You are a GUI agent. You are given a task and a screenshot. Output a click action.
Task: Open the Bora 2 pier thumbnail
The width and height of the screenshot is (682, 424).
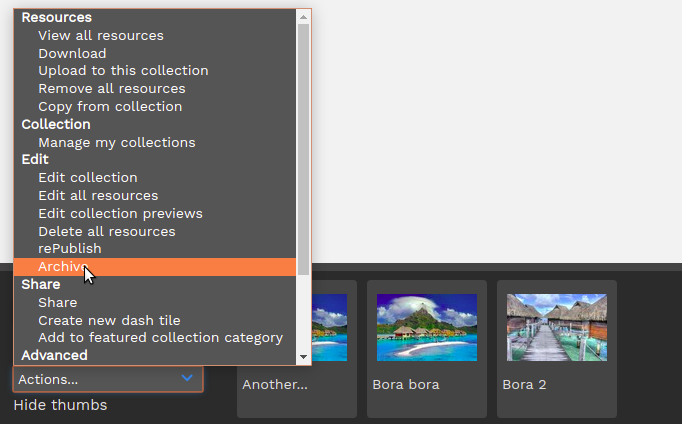tap(557, 327)
